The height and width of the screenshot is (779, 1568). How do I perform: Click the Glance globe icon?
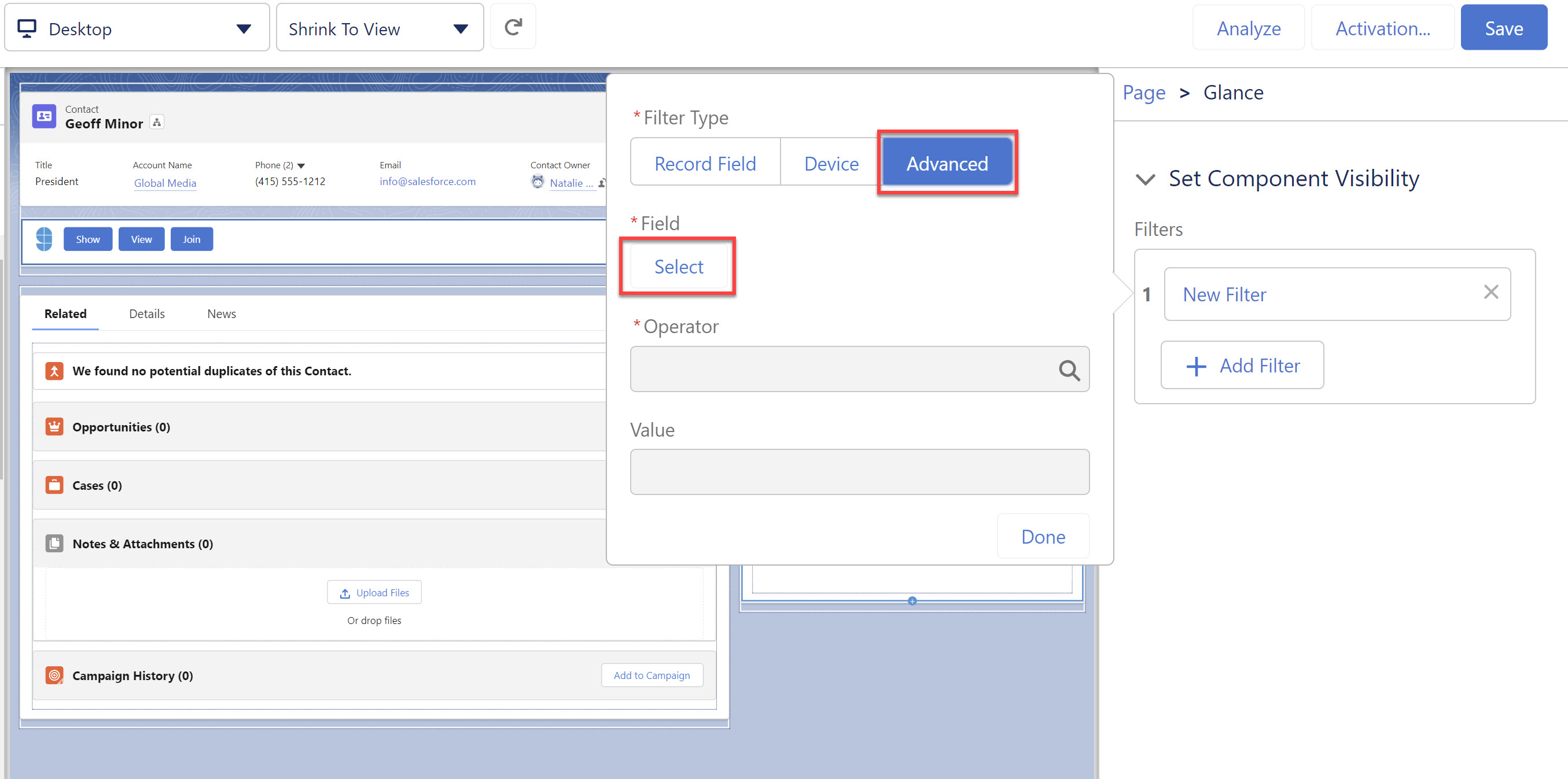click(x=45, y=239)
